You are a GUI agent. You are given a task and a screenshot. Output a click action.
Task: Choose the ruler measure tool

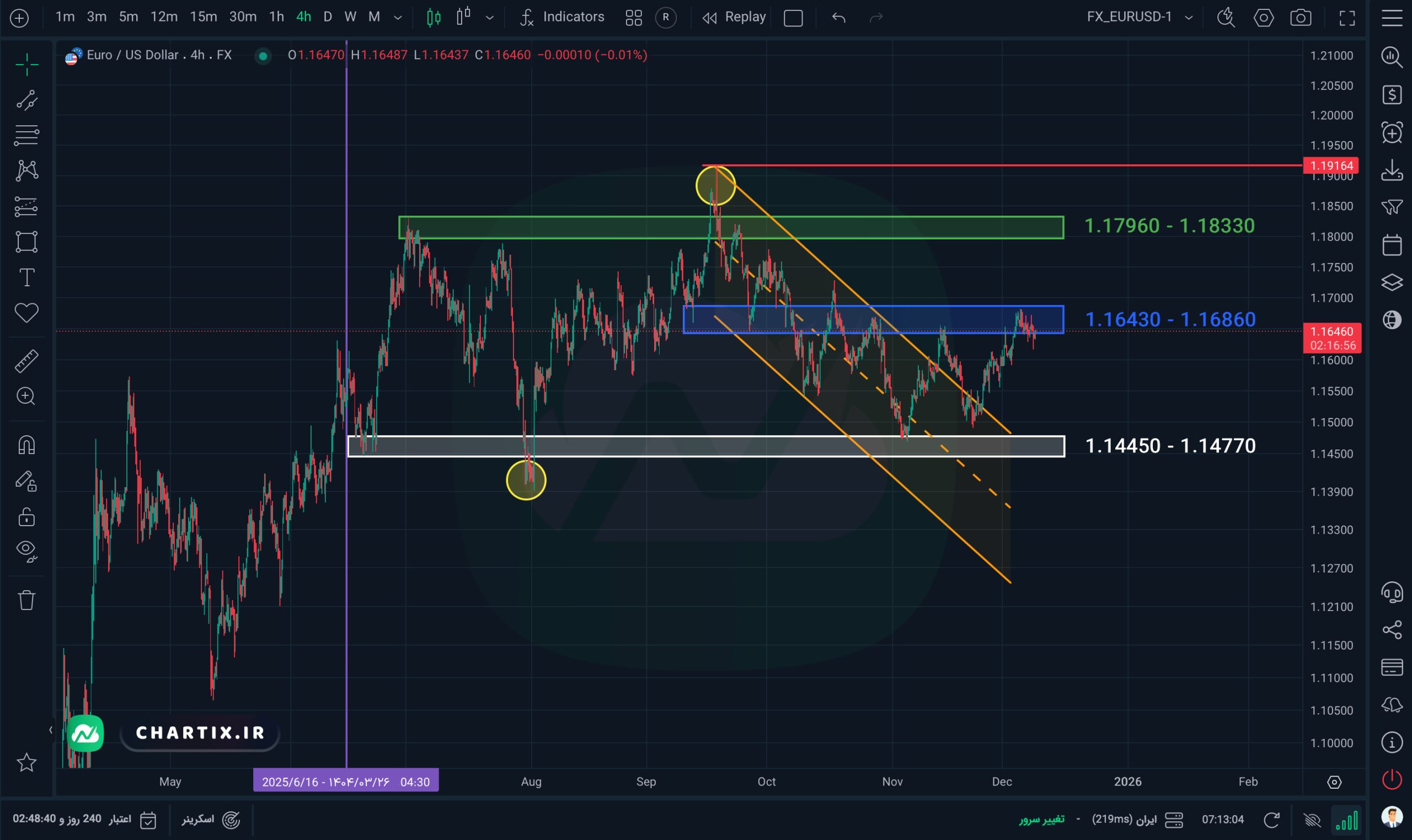(x=26, y=361)
